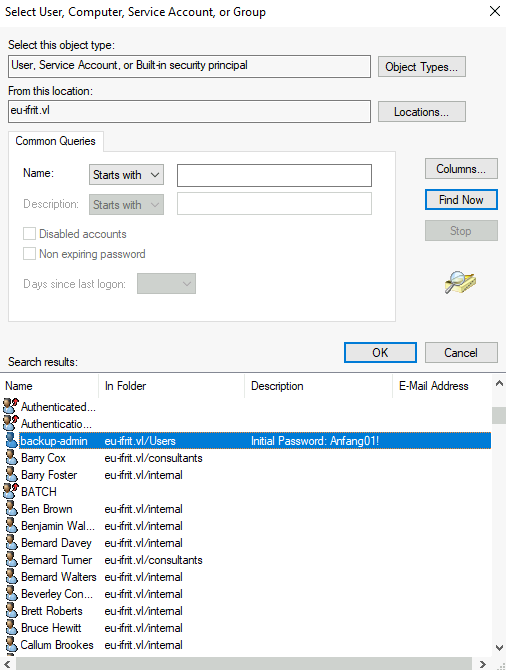Click the vertical scrollbar thumb in results
Viewport: 506px width, 670px height.
click(499, 415)
